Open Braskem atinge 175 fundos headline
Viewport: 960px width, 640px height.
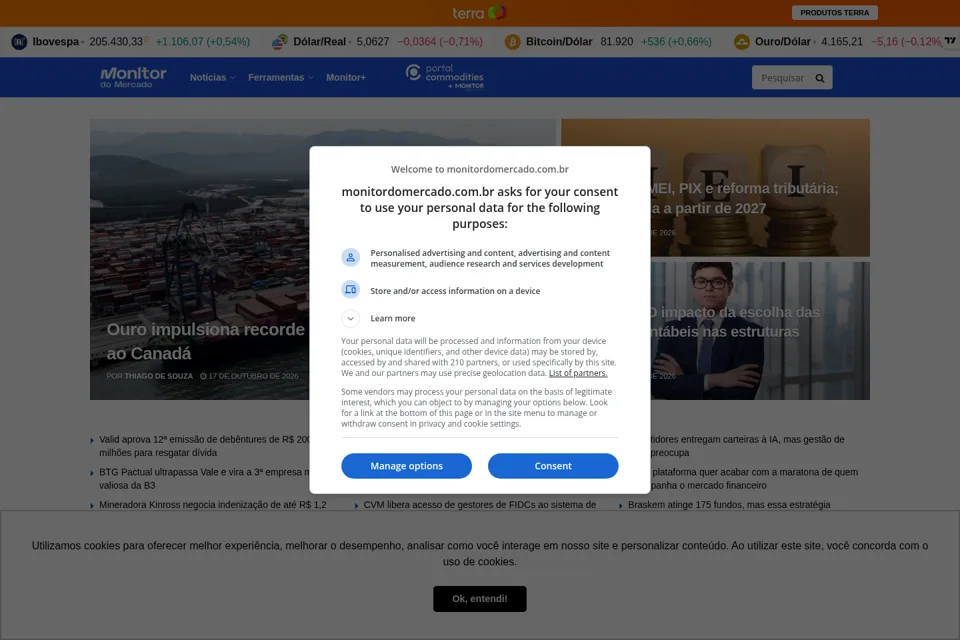tap(729, 505)
